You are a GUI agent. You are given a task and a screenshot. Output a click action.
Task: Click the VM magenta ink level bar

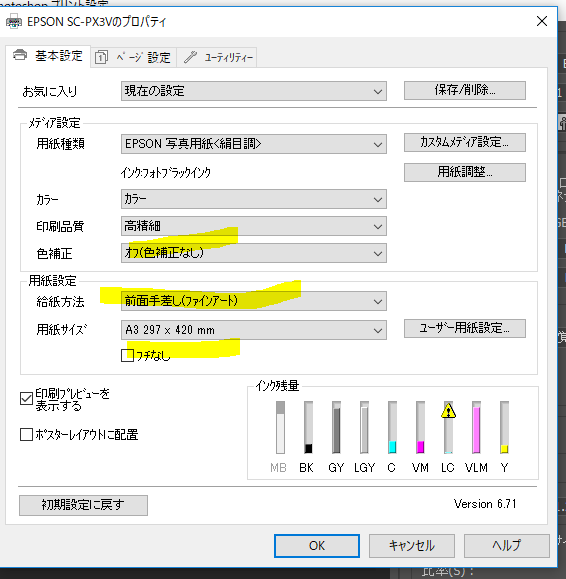(420, 427)
